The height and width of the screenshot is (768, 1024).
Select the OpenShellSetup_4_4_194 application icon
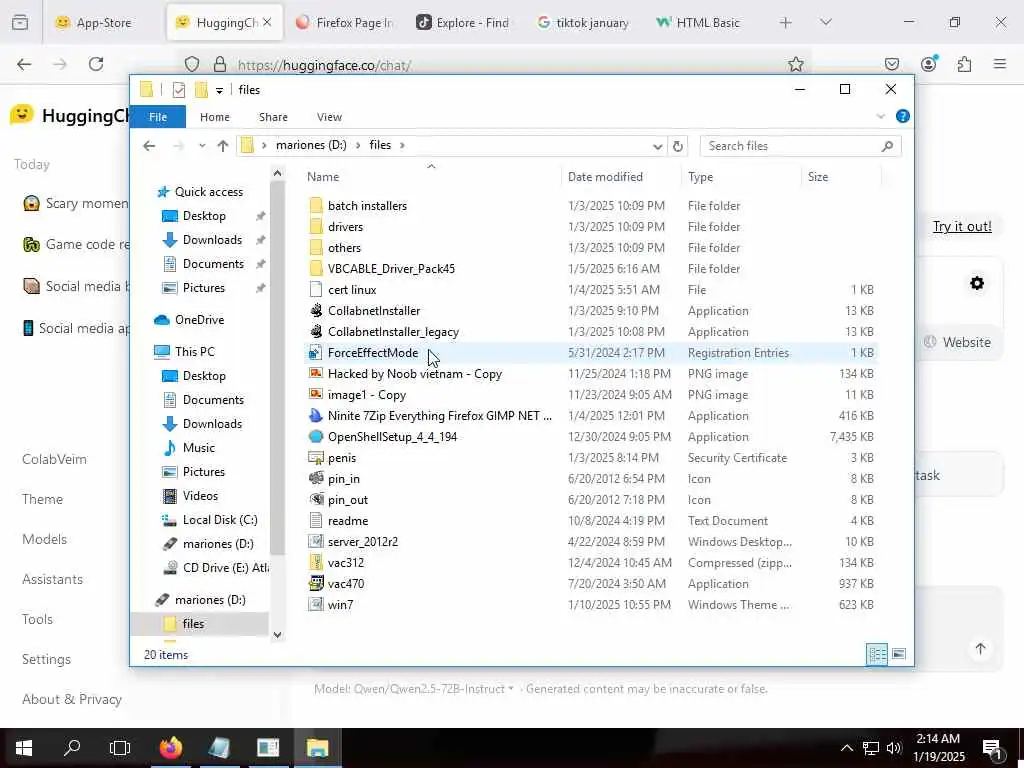click(316, 437)
